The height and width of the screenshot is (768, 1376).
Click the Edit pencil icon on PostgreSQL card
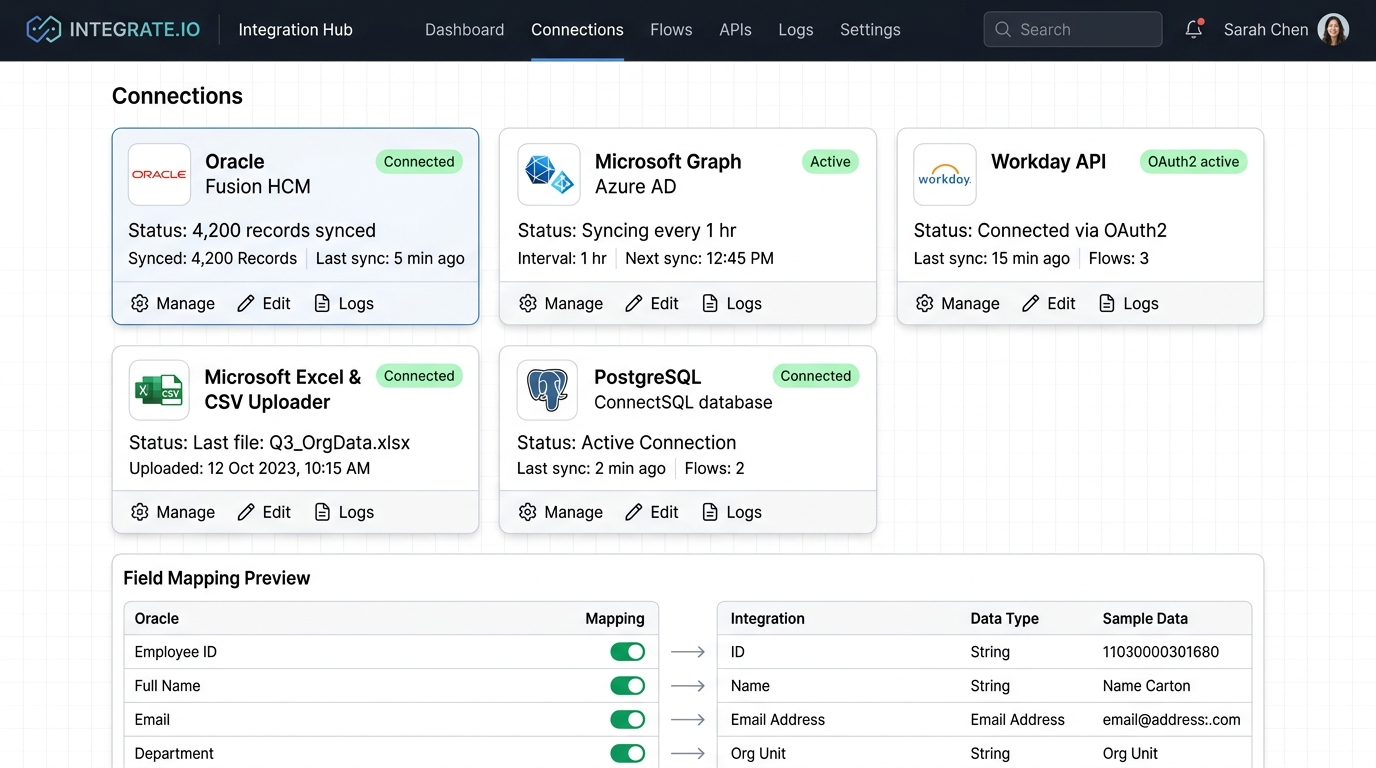(x=634, y=512)
